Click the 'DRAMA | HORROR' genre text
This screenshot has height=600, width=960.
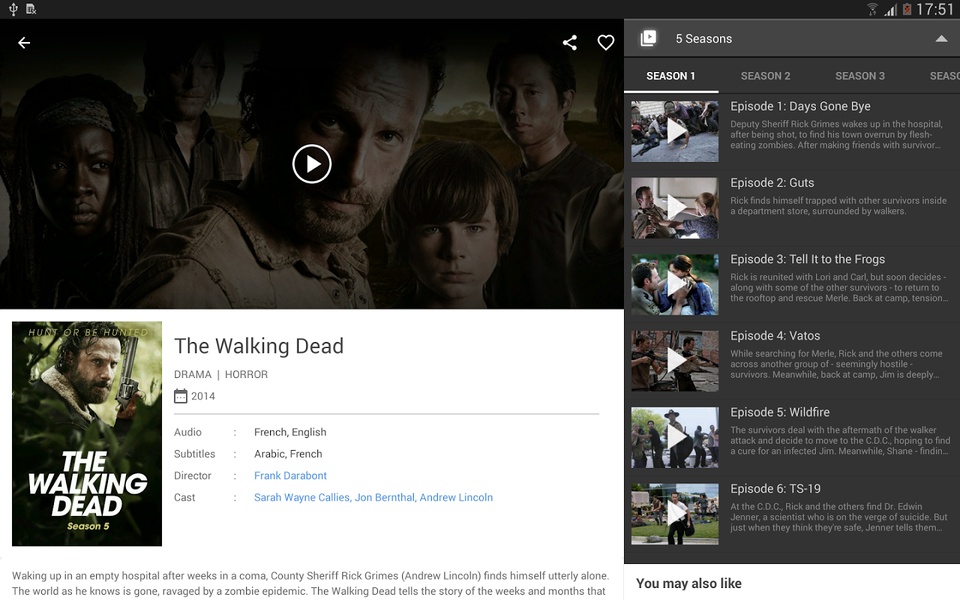(x=221, y=375)
